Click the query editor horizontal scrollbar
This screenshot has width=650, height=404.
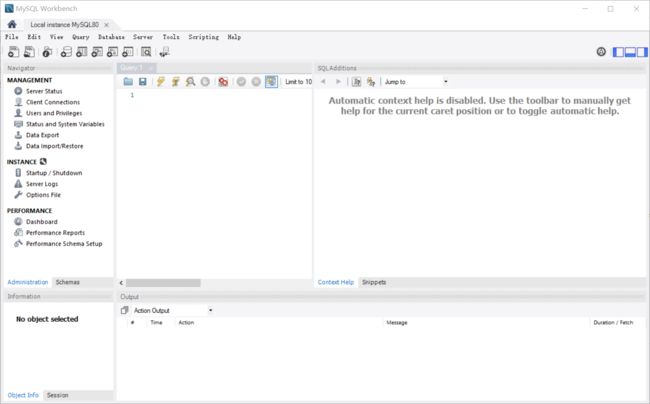pos(163,283)
